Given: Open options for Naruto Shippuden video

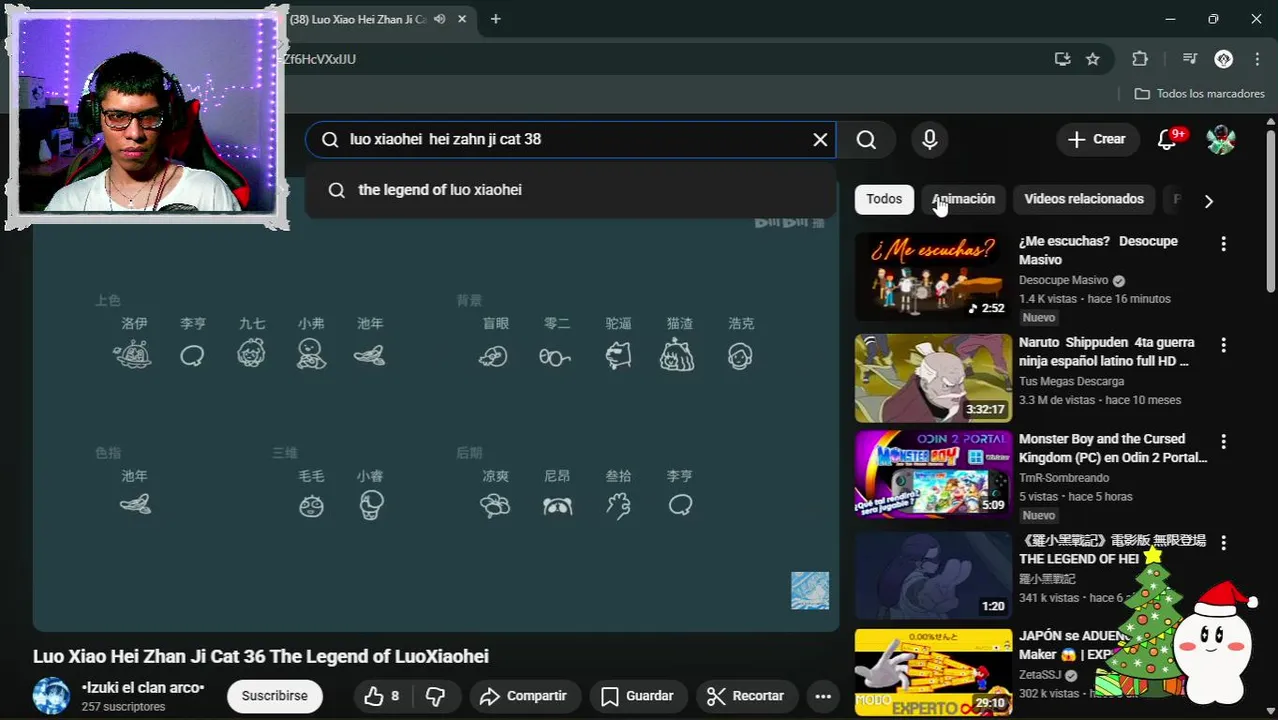Looking at the screenshot, I should click(1223, 344).
